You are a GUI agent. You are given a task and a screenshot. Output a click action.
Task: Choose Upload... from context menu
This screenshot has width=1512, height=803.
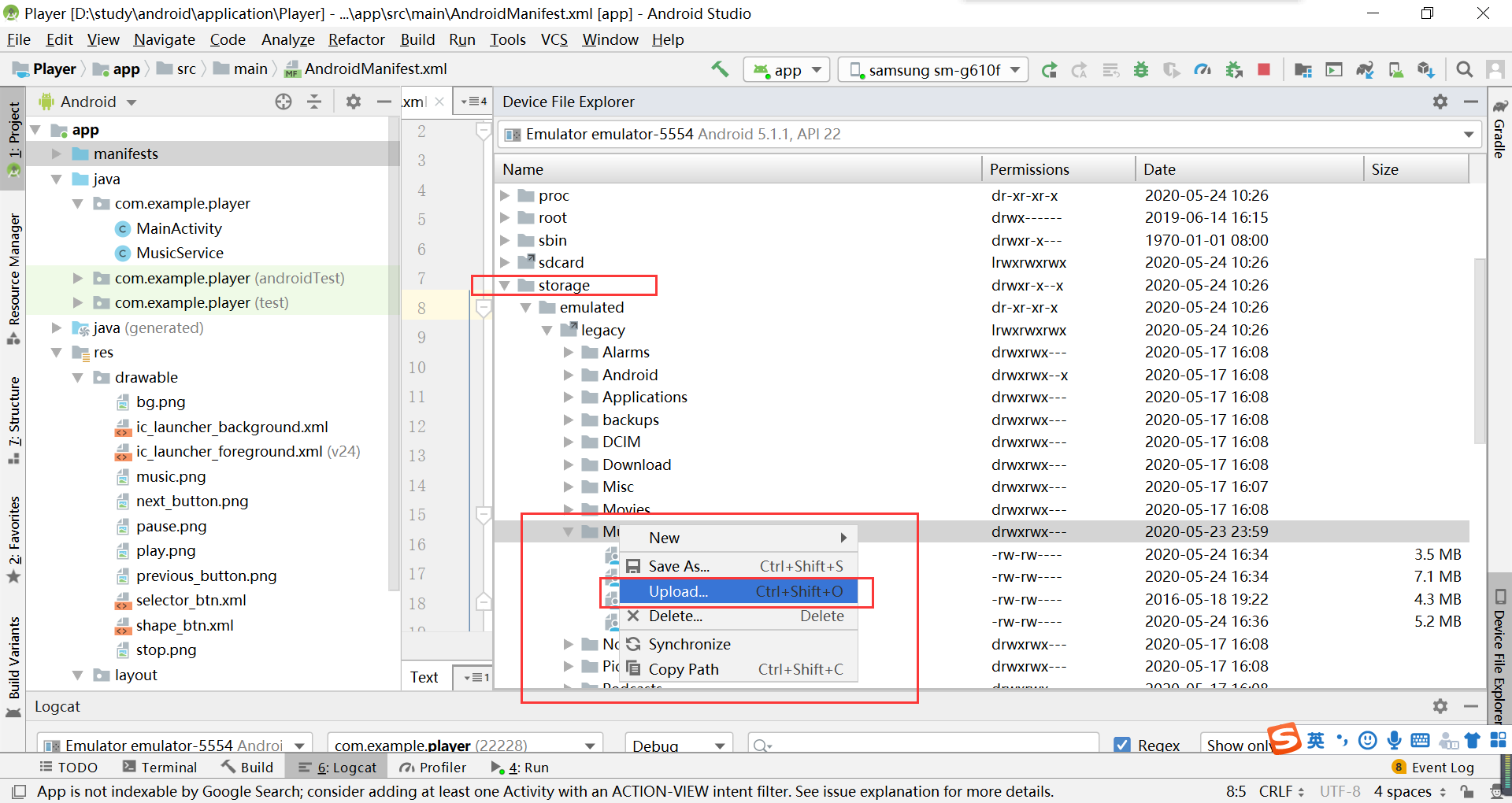coord(738,591)
